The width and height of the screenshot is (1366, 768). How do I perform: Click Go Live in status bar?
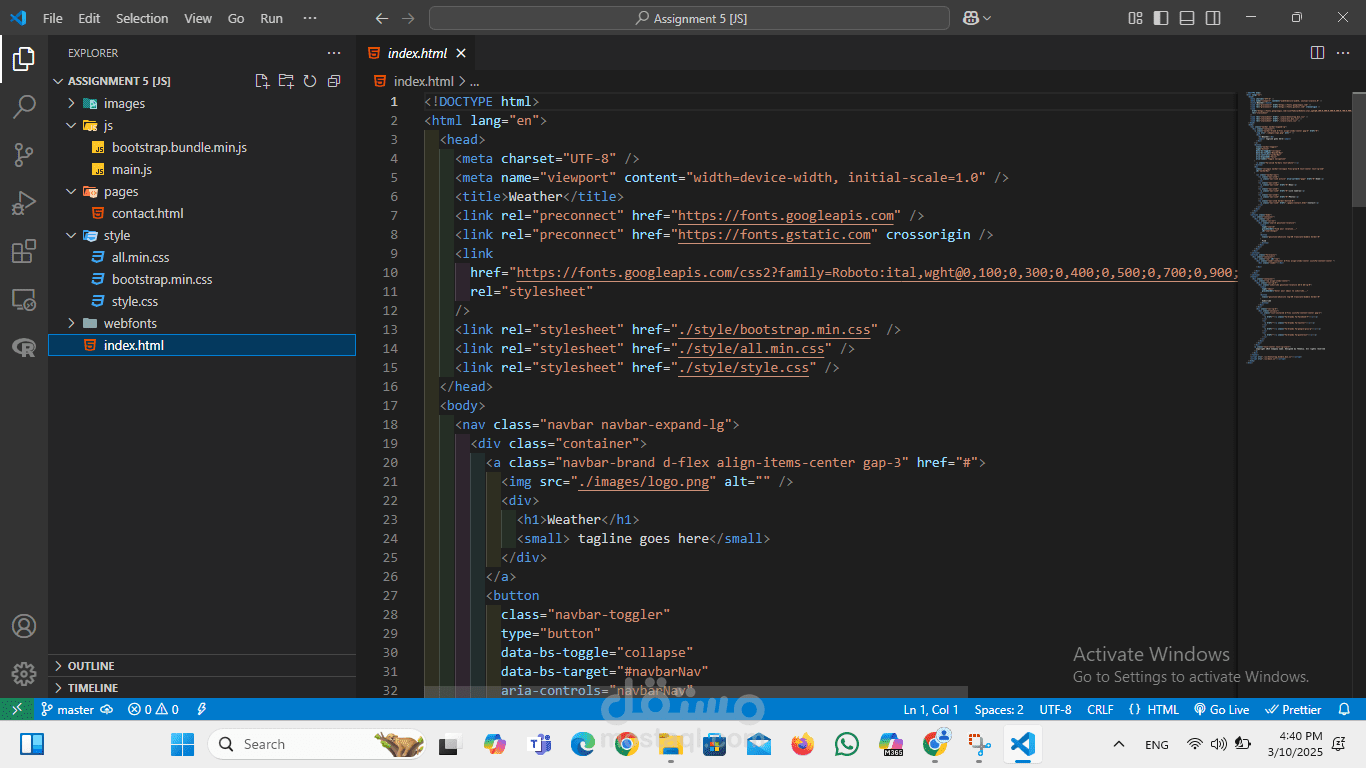coord(1221,709)
